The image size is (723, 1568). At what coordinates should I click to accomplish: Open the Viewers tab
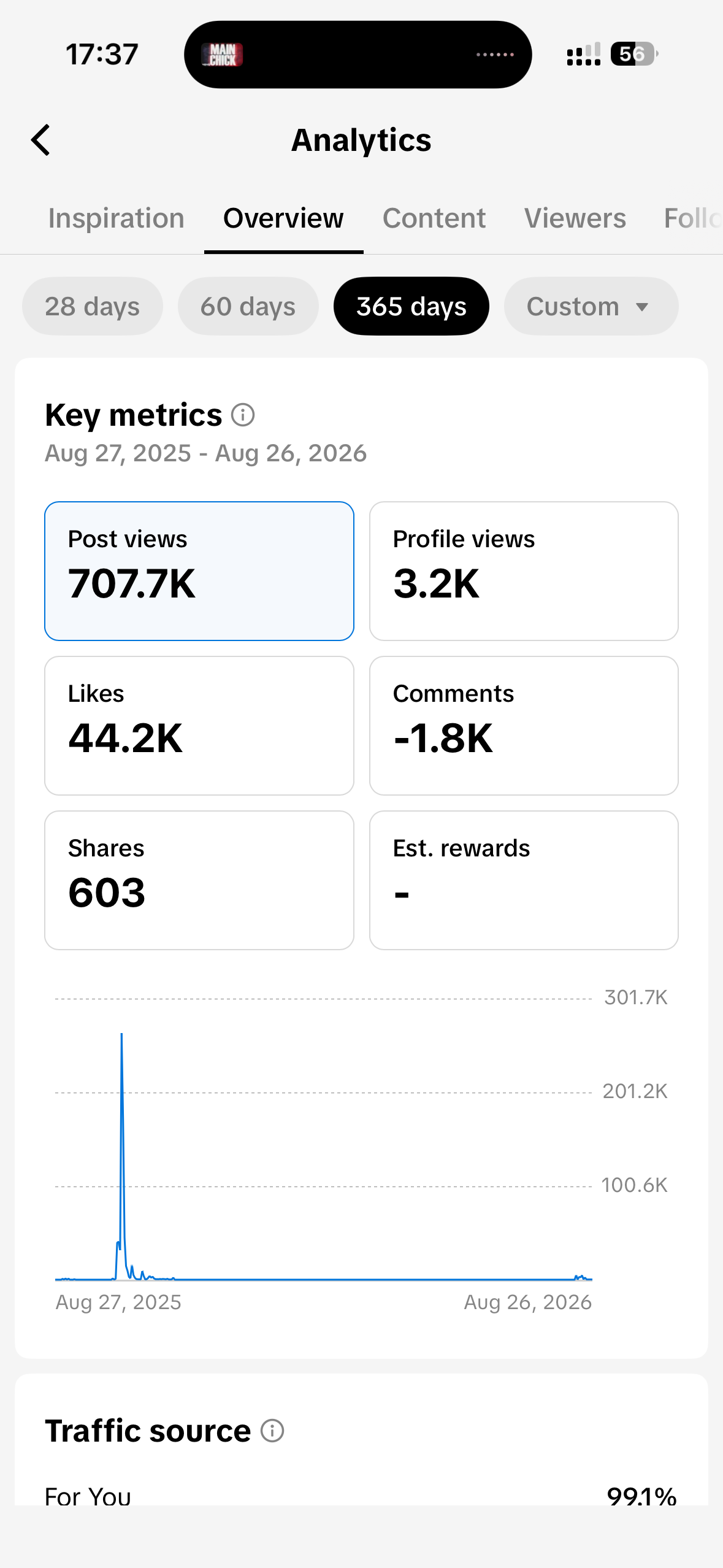tap(575, 218)
